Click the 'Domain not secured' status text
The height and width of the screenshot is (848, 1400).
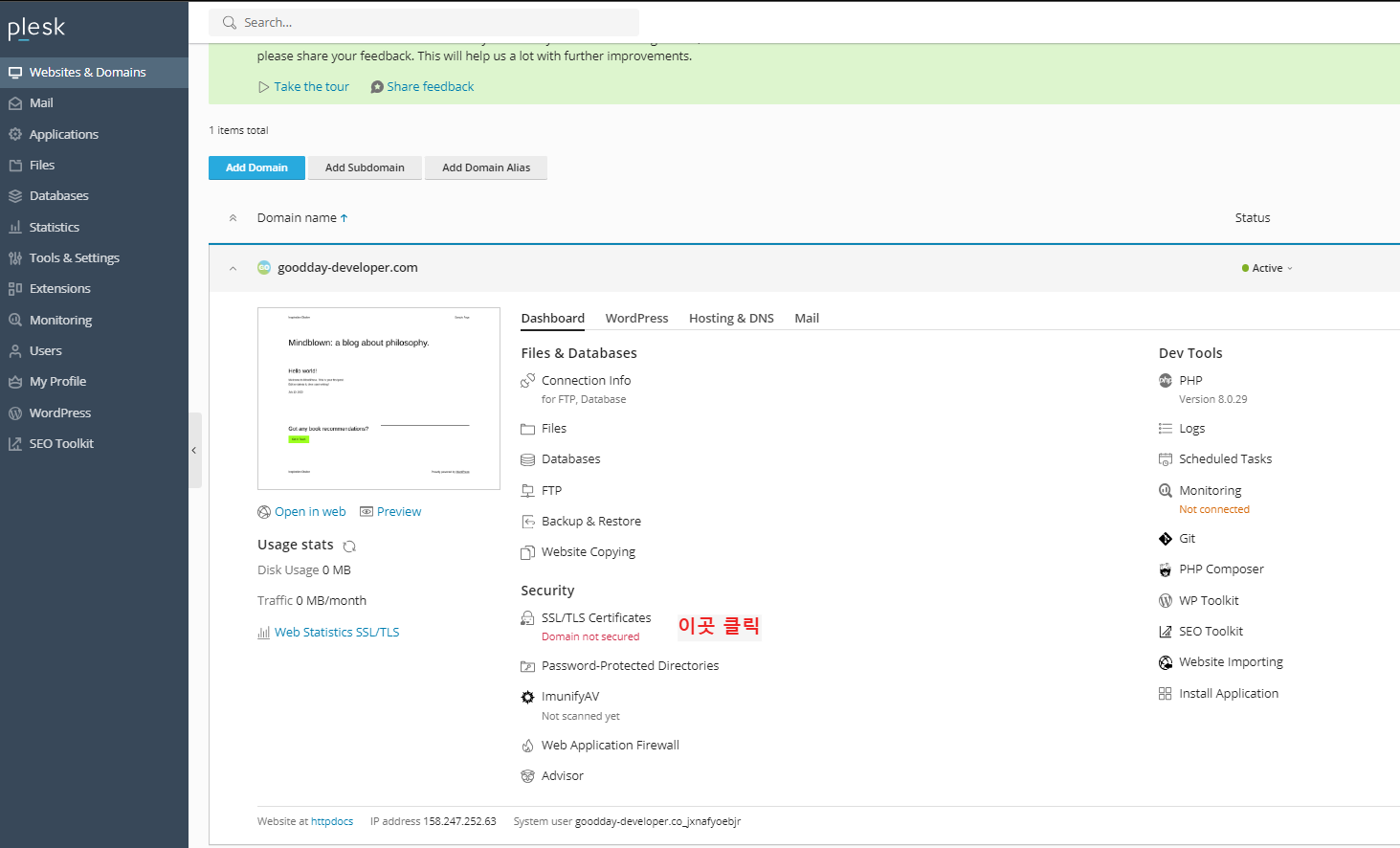tap(590, 636)
